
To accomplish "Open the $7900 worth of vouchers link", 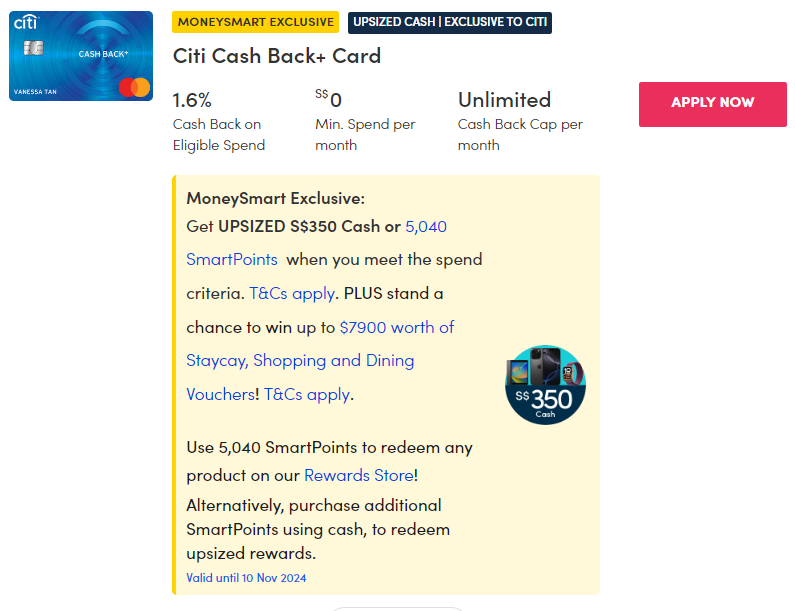I will [x=397, y=327].
